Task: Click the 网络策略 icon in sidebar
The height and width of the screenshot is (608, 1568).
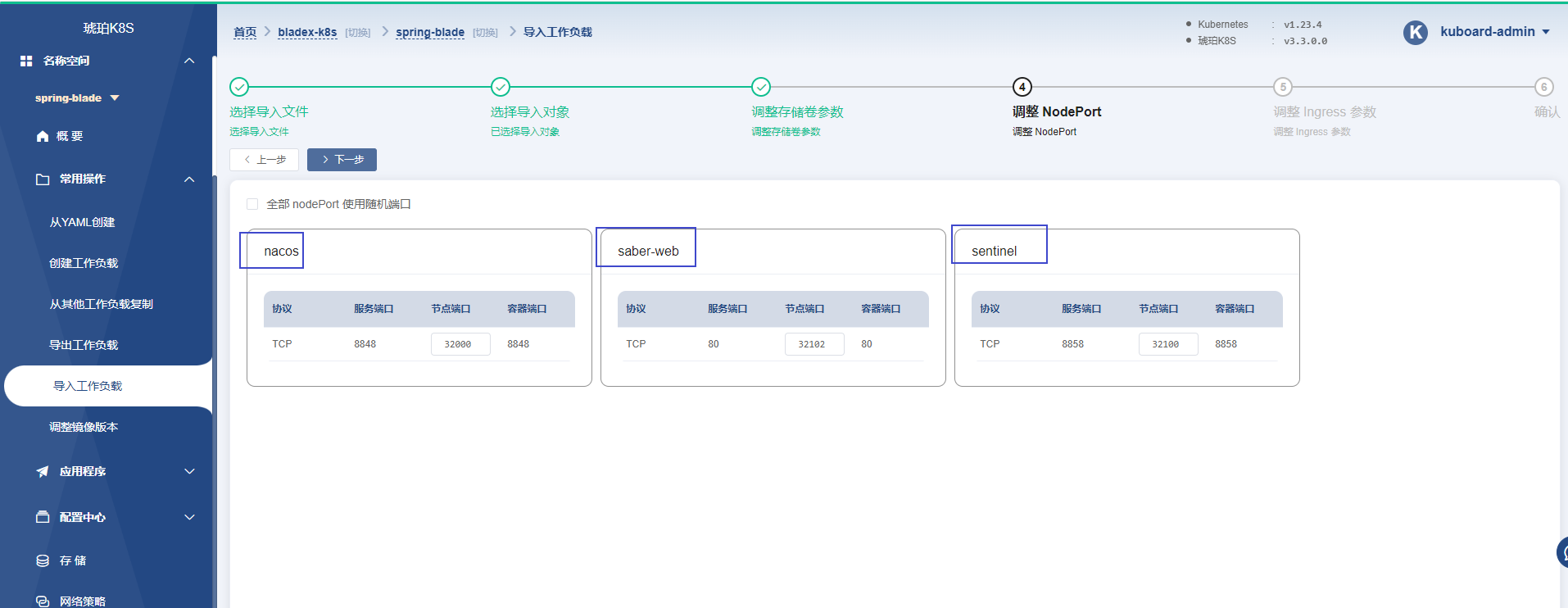Action: coord(43,601)
